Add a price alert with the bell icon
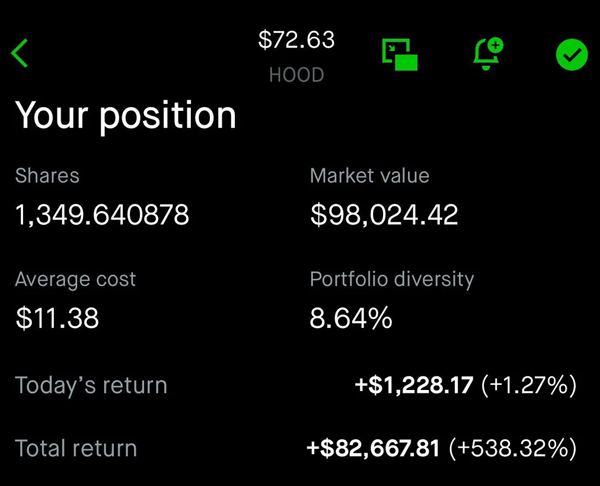This screenshot has height=486, width=600. click(488, 54)
